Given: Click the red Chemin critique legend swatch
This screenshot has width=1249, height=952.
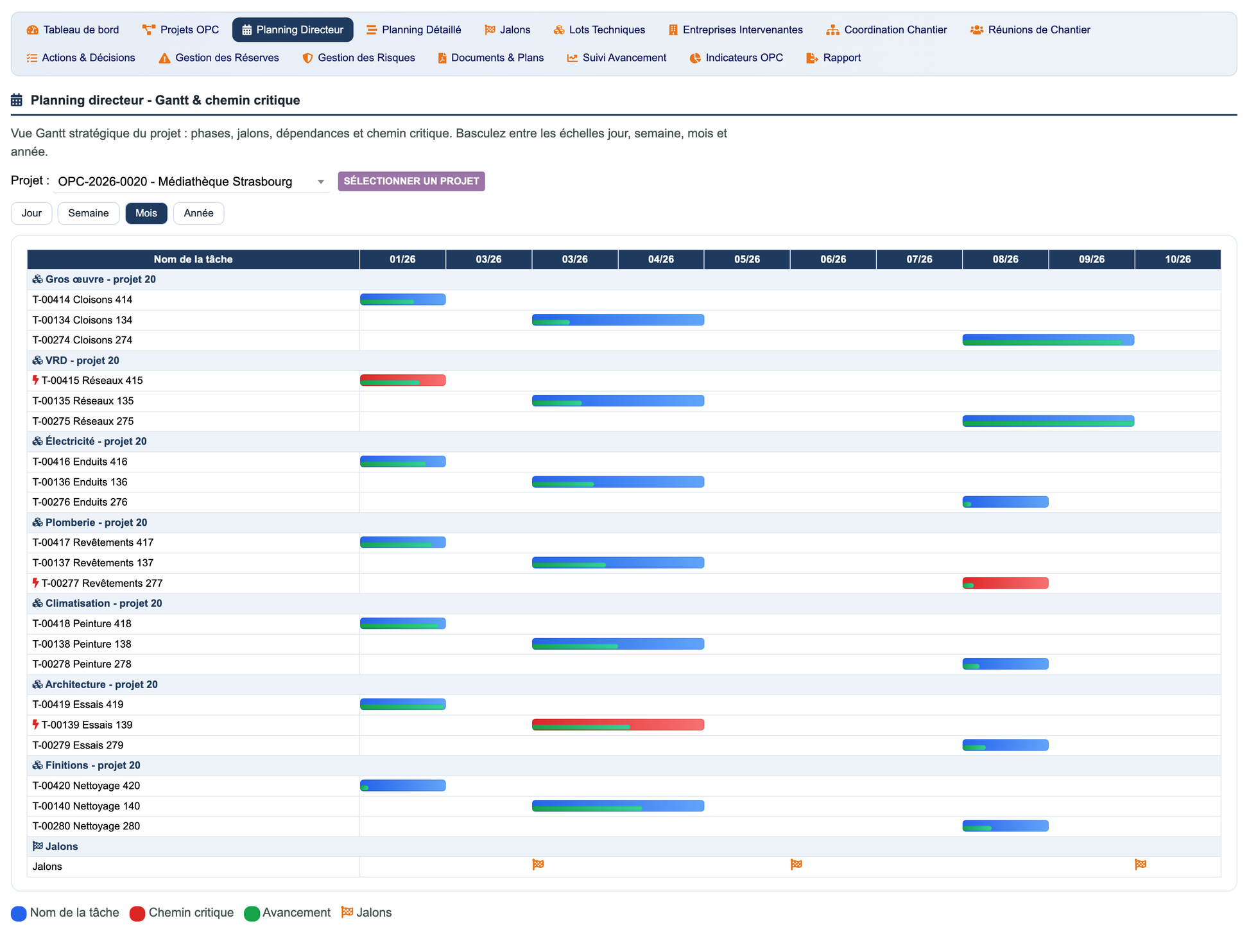Looking at the screenshot, I should (x=137, y=914).
